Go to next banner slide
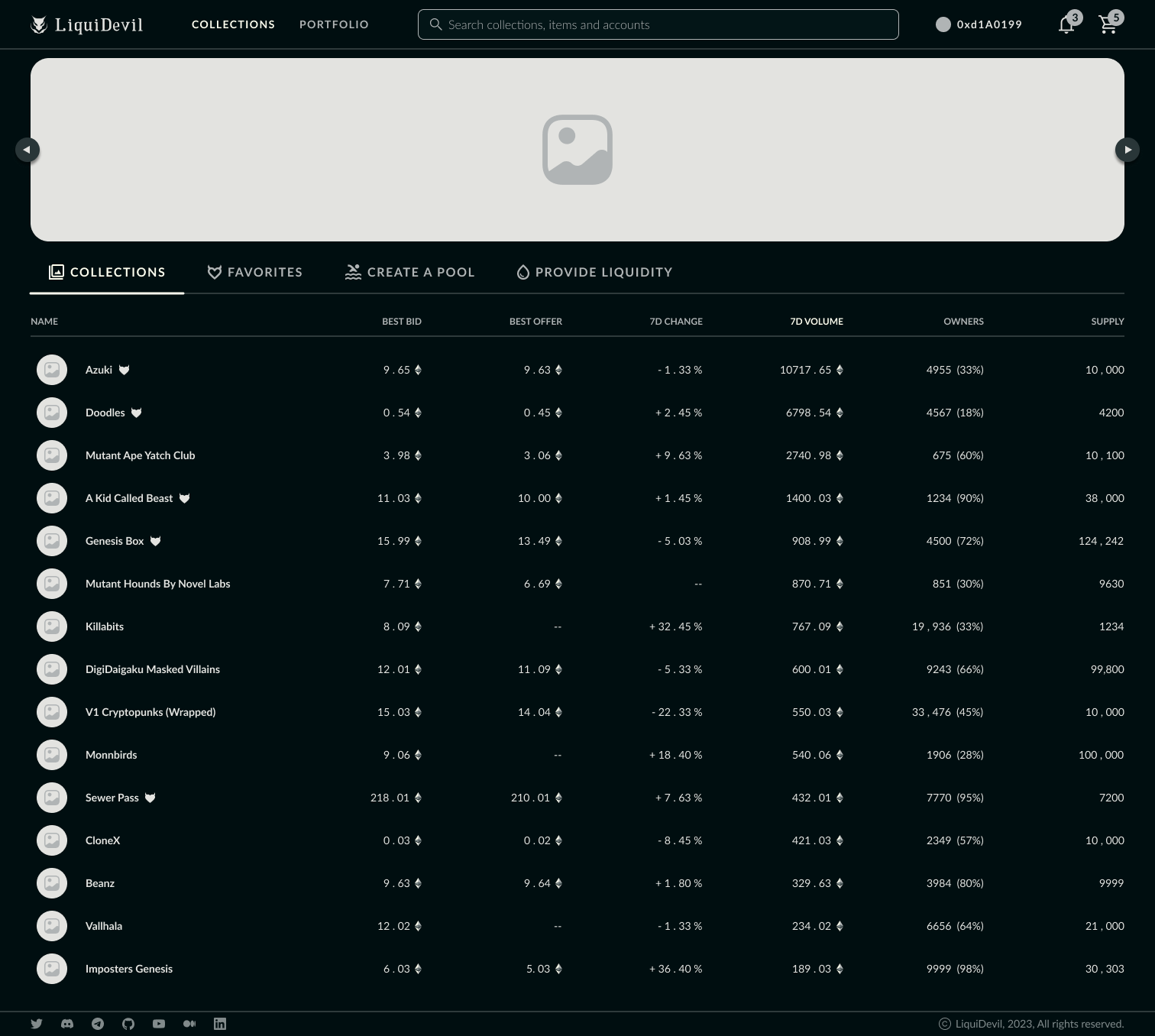This screenshot has height=1036, width=1155. point(1127,150)
